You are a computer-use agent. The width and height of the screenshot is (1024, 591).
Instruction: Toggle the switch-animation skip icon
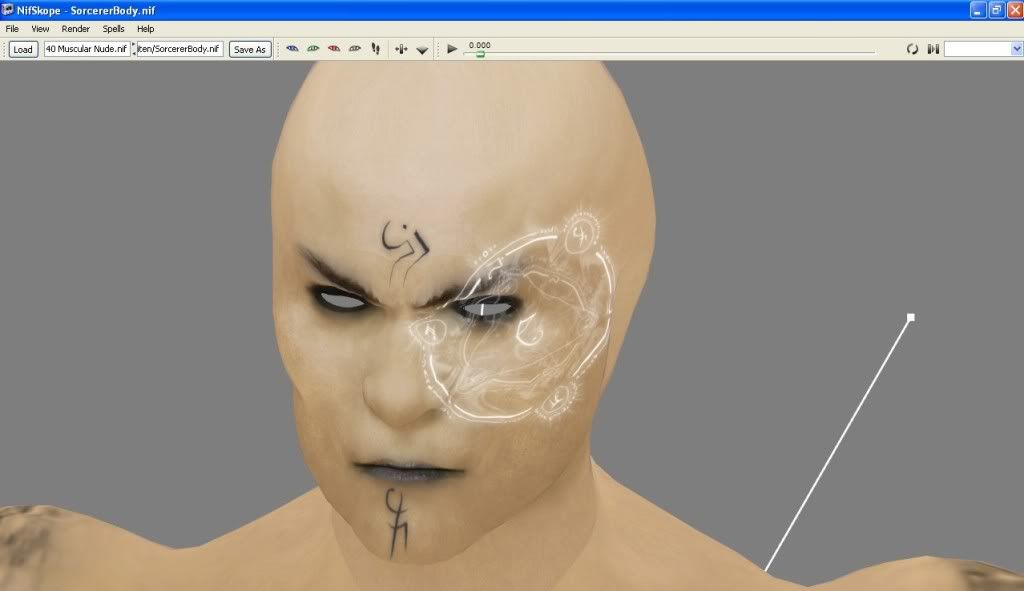tap(932, 49)
